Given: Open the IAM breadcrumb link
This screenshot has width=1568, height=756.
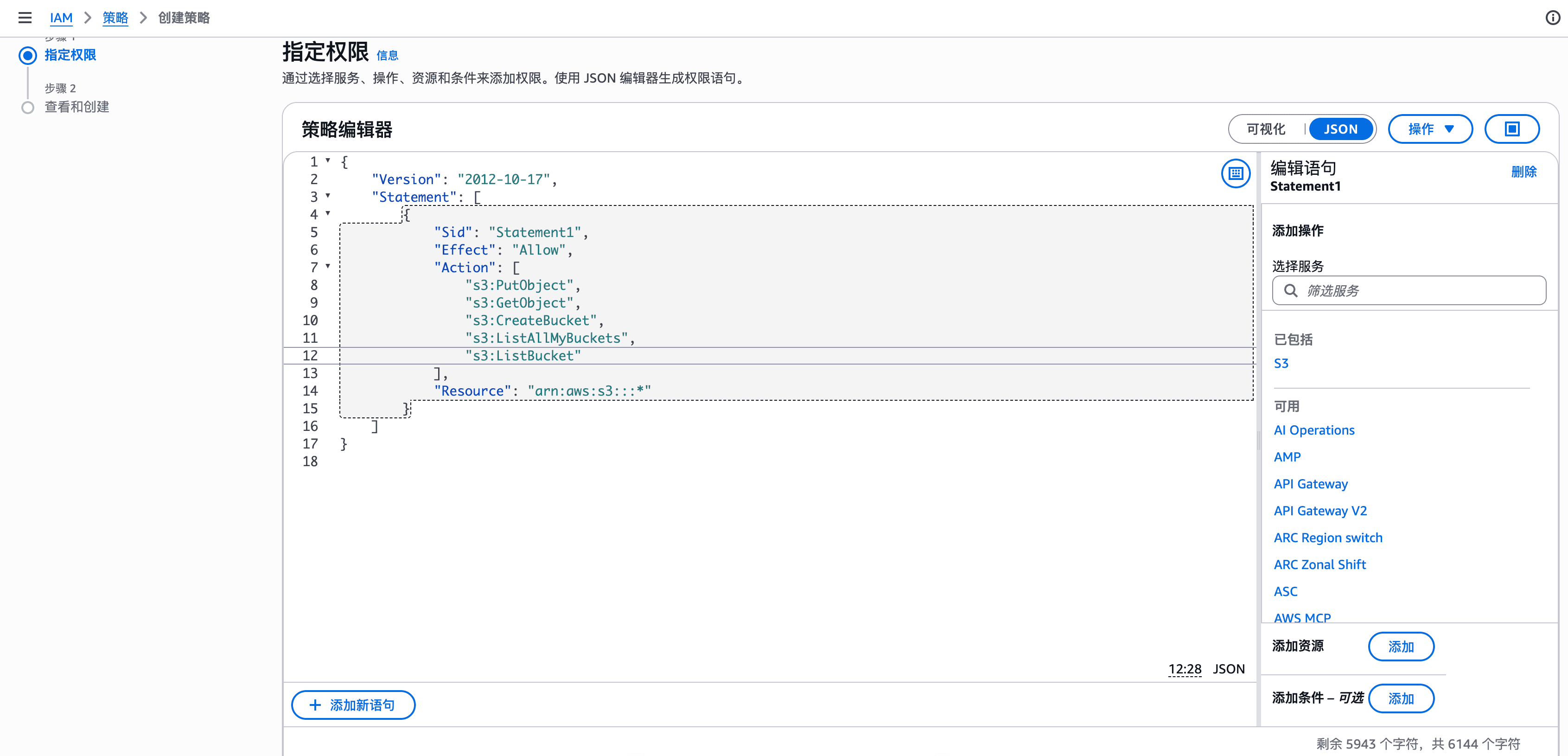Looking at the screenshot, I should pos(61,18).
